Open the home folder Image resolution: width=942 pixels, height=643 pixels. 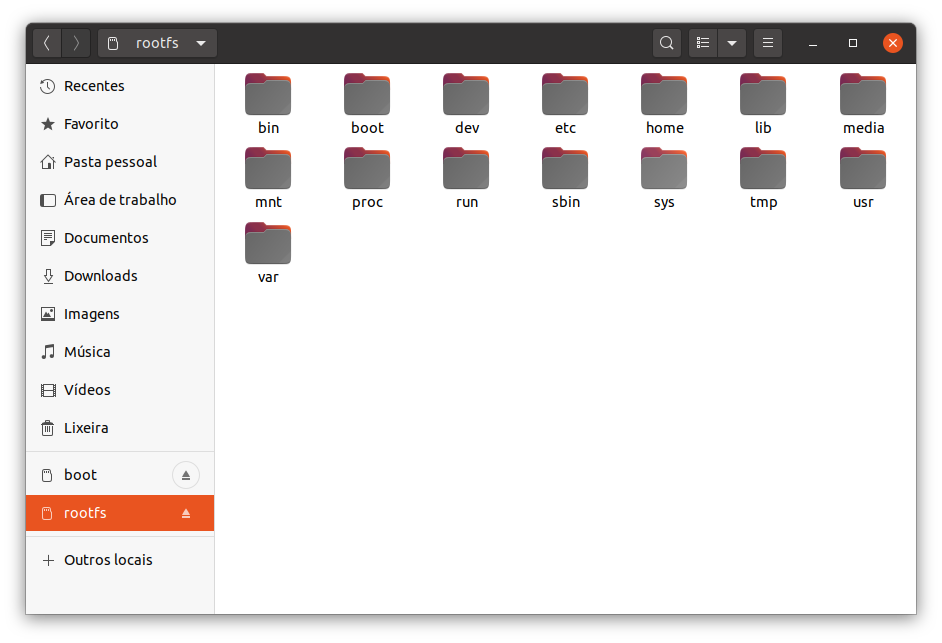pos(664,104)
